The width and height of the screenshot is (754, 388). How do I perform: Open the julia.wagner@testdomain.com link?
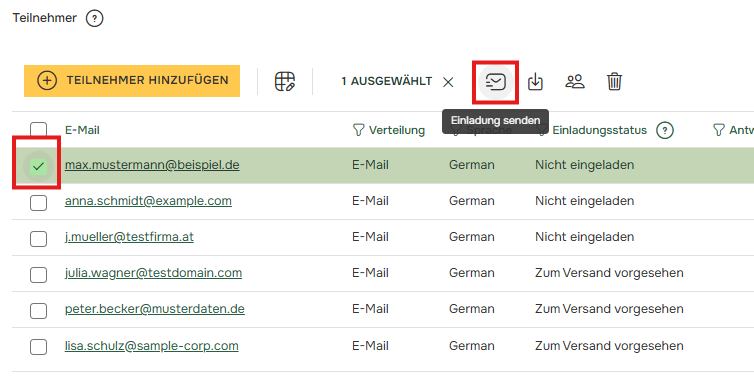153,273
